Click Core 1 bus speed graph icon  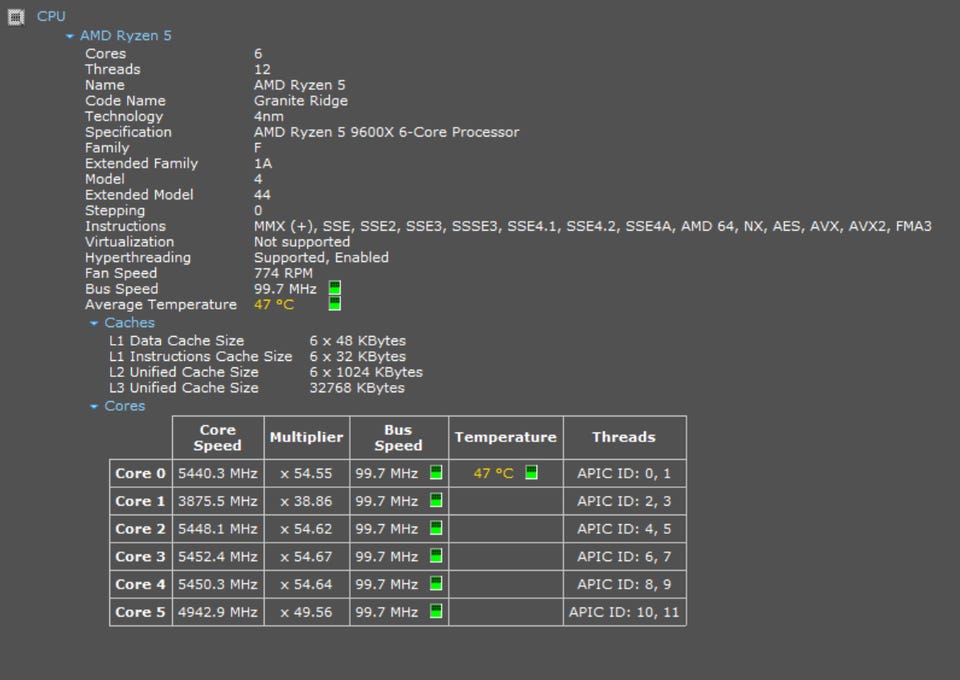pyautogui.click(x=436, y=500)
